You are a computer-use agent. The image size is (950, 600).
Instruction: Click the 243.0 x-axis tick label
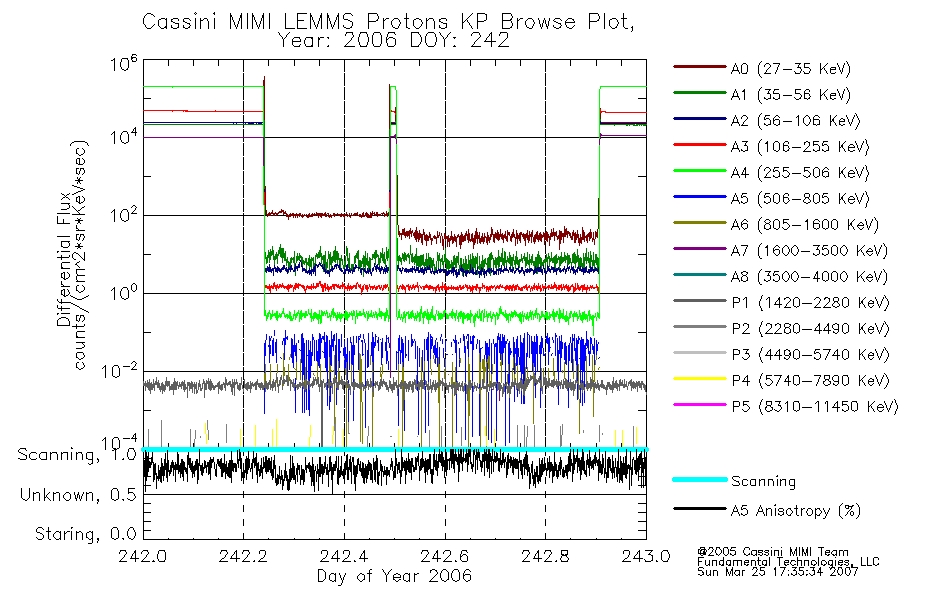(x=646, y=556)
